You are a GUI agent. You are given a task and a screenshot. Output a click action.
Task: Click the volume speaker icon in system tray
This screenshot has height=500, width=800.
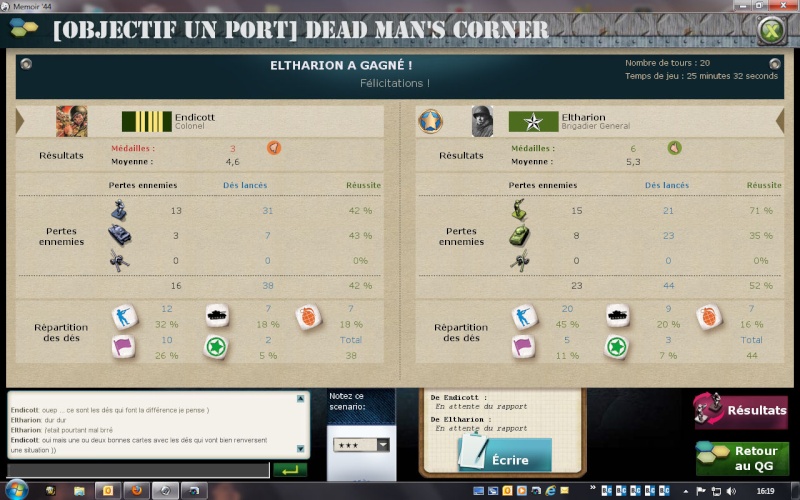pos(731,491)
